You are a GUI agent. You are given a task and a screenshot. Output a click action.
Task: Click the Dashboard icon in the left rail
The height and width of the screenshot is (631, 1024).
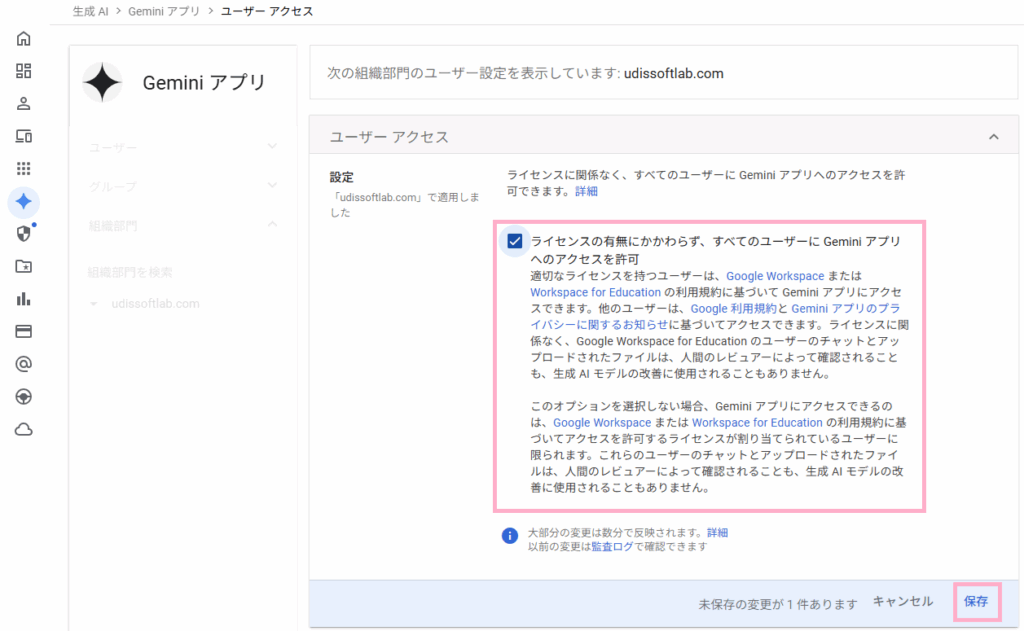24,71
